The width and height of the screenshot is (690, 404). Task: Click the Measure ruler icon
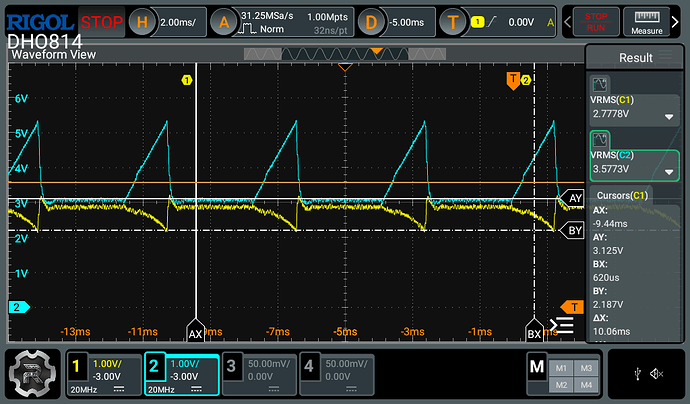pyautogui.click(x=649, y=22)
